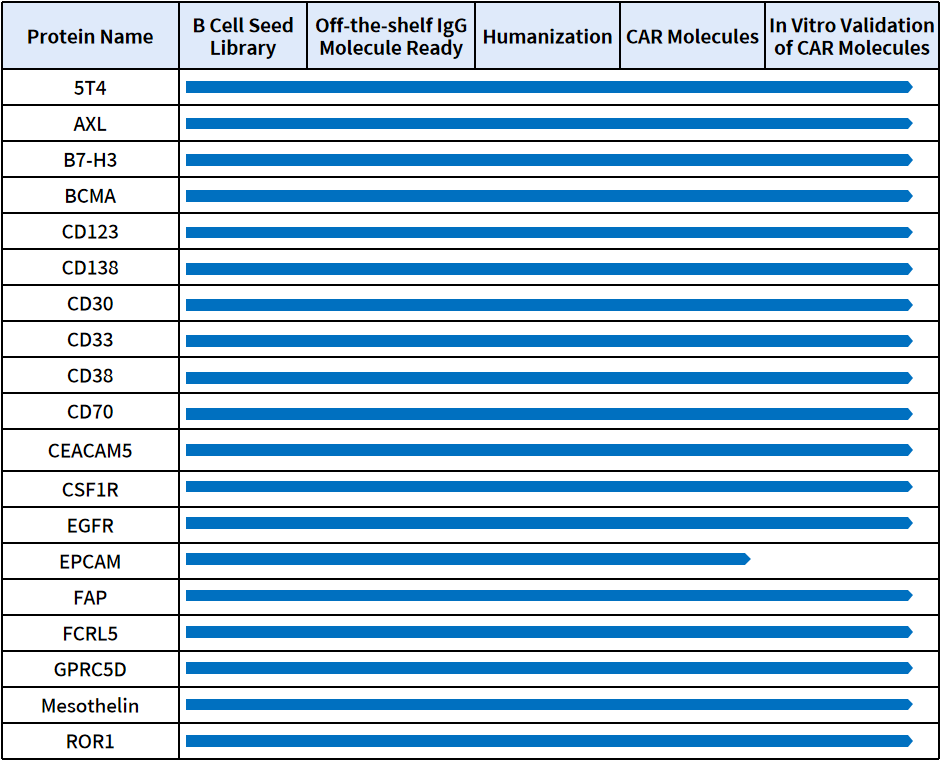The width and height of the screenshot is (941, 761).
Task: Select the EGFR progress bar
Action: (548, 523)
